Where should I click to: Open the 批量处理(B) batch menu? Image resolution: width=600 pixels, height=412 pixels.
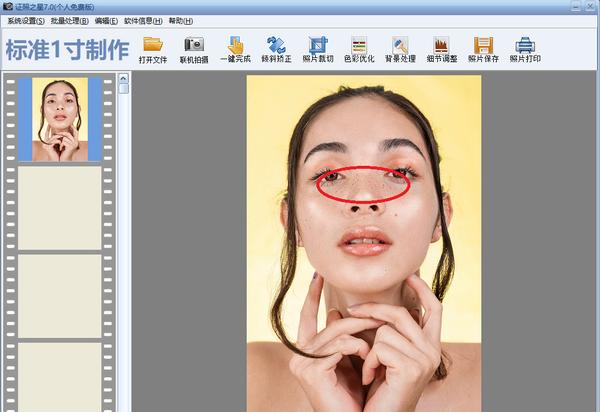point(69,21)
